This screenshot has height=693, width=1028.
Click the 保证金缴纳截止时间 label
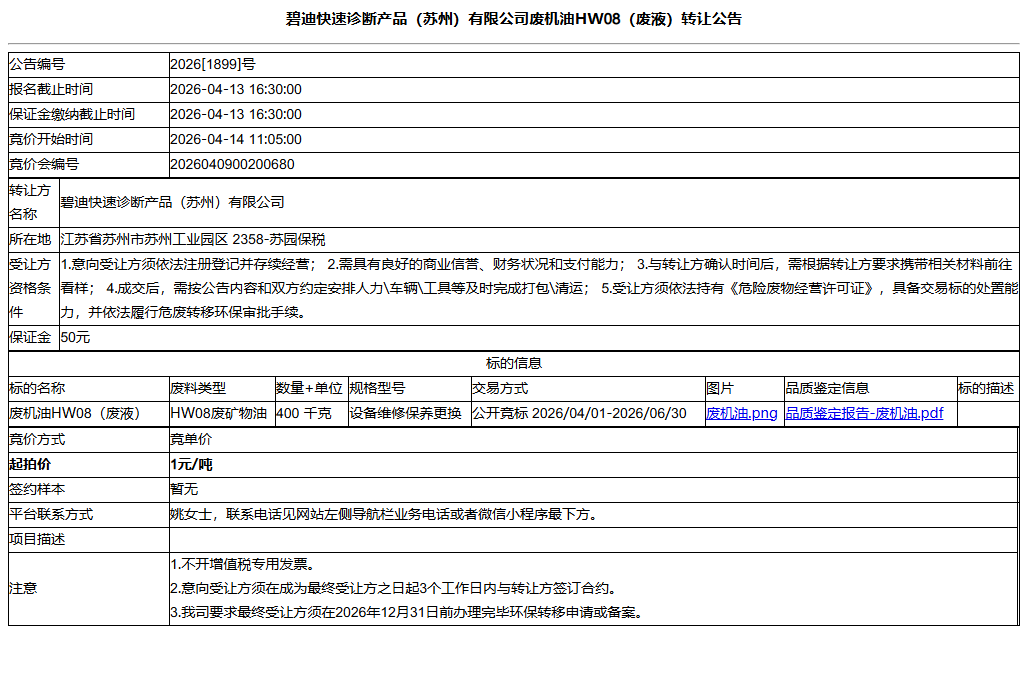[x=72, y=114]
